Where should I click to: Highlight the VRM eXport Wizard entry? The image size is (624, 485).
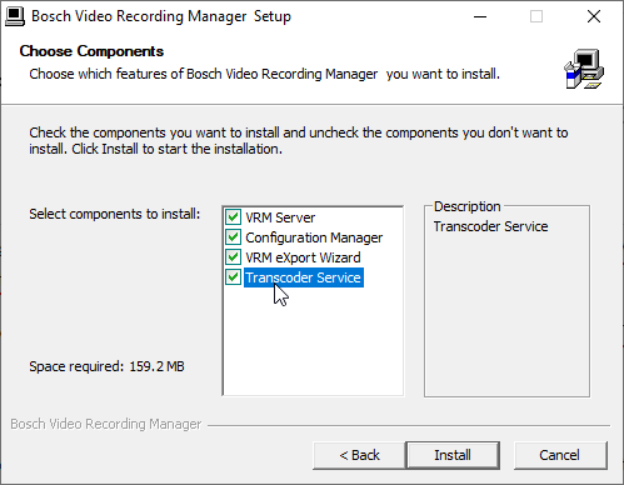[303, 257]
